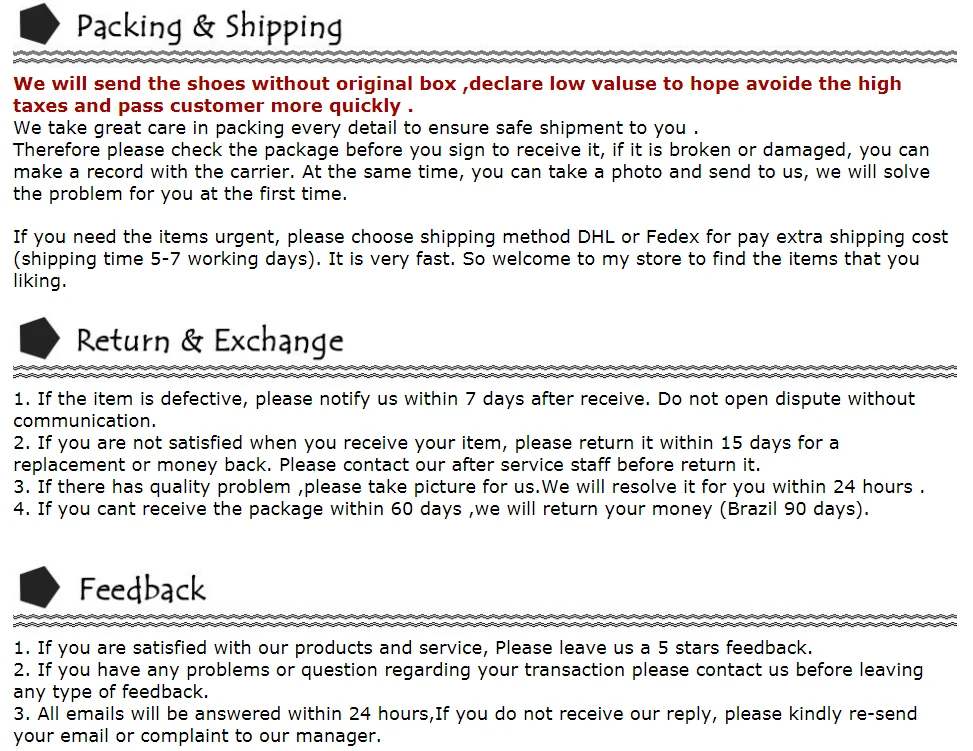Click return rule 2 about 15 days replacement
Viewport: 973px width, 751px height.
point(426,453)
